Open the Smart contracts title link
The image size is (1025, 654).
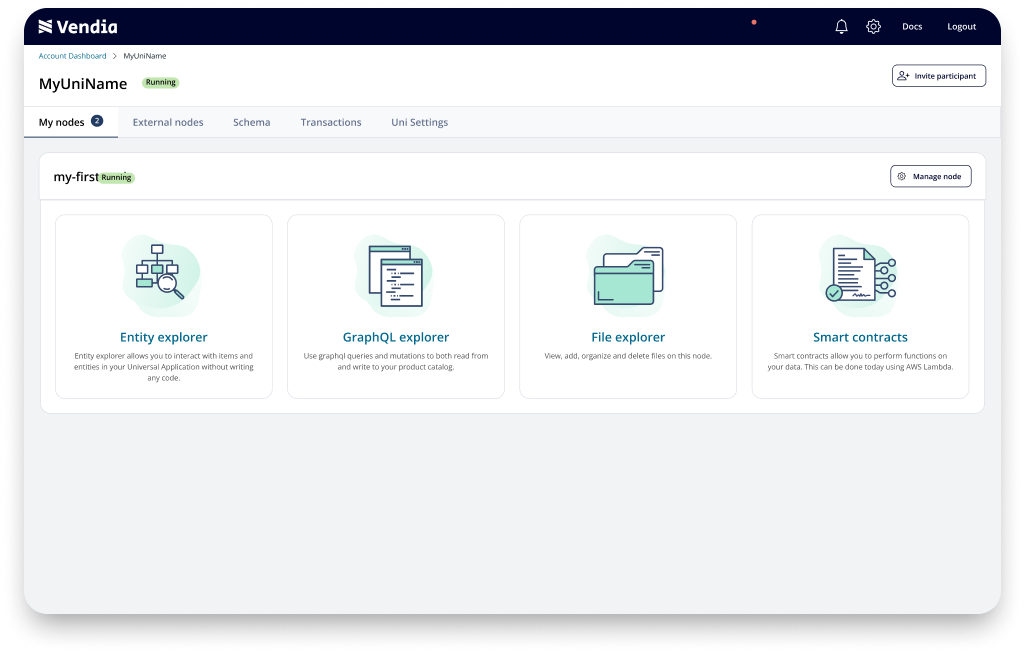coord(860,337)
